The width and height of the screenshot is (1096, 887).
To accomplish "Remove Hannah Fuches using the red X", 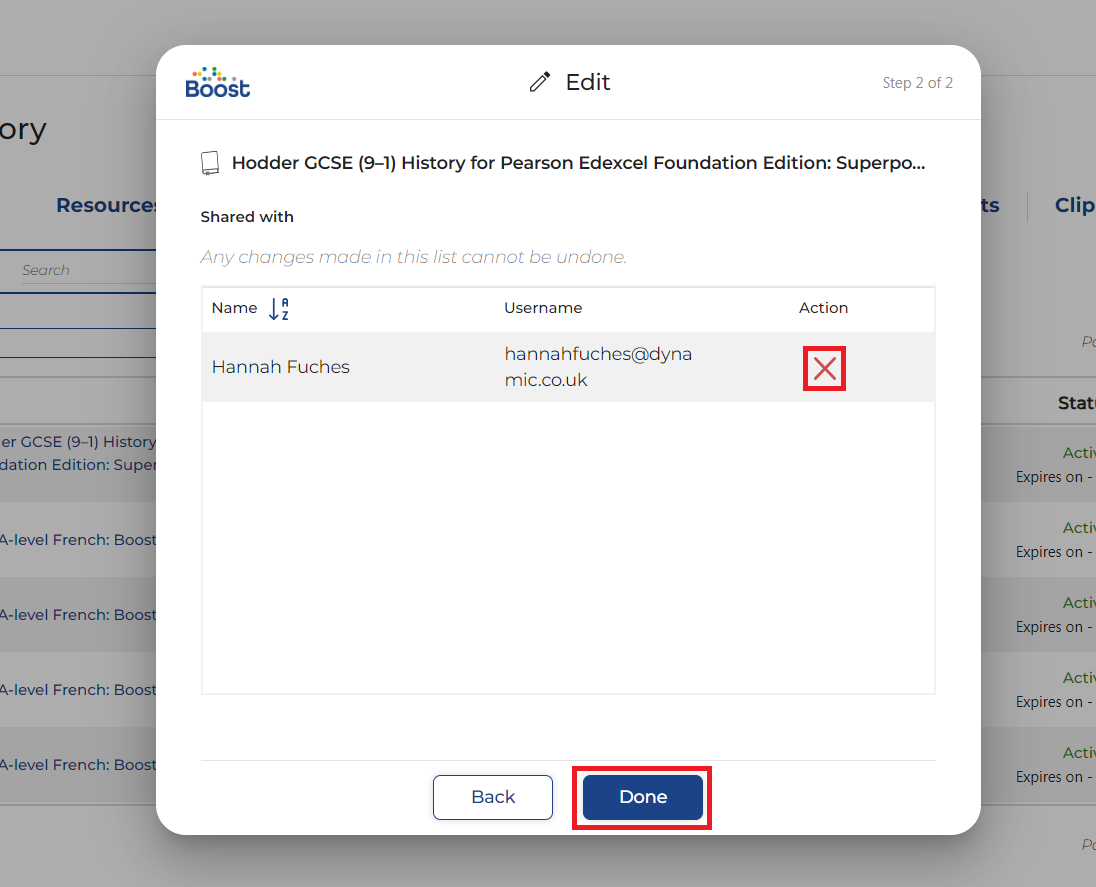I will (x=824, y=369).
